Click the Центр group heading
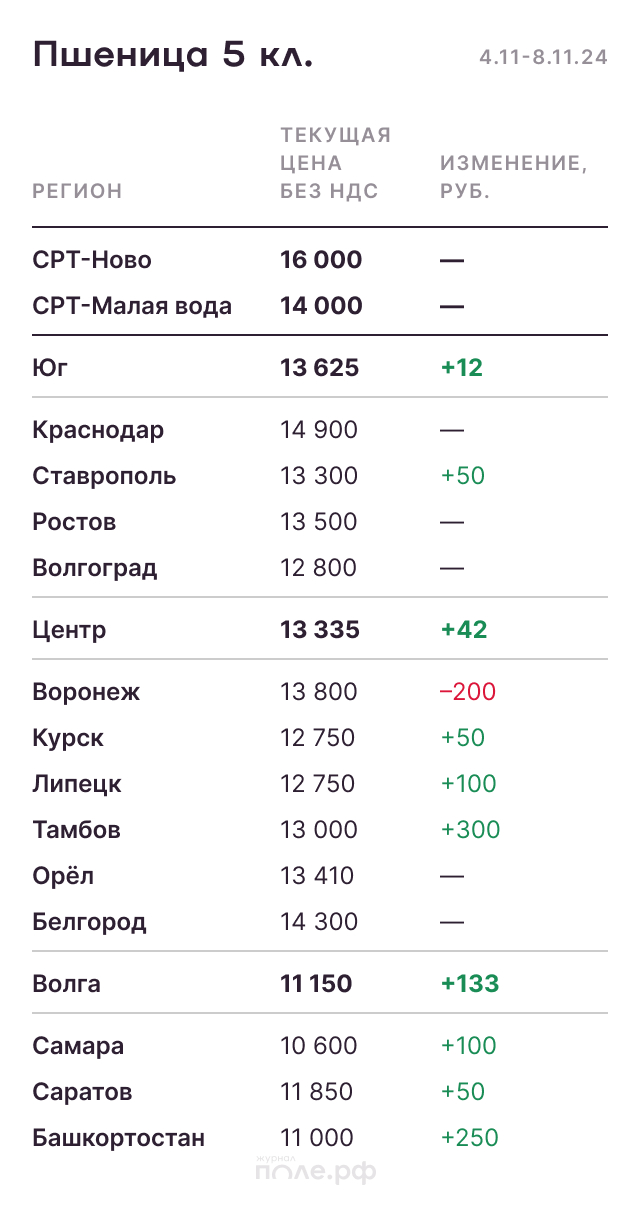 pos(69,630)
